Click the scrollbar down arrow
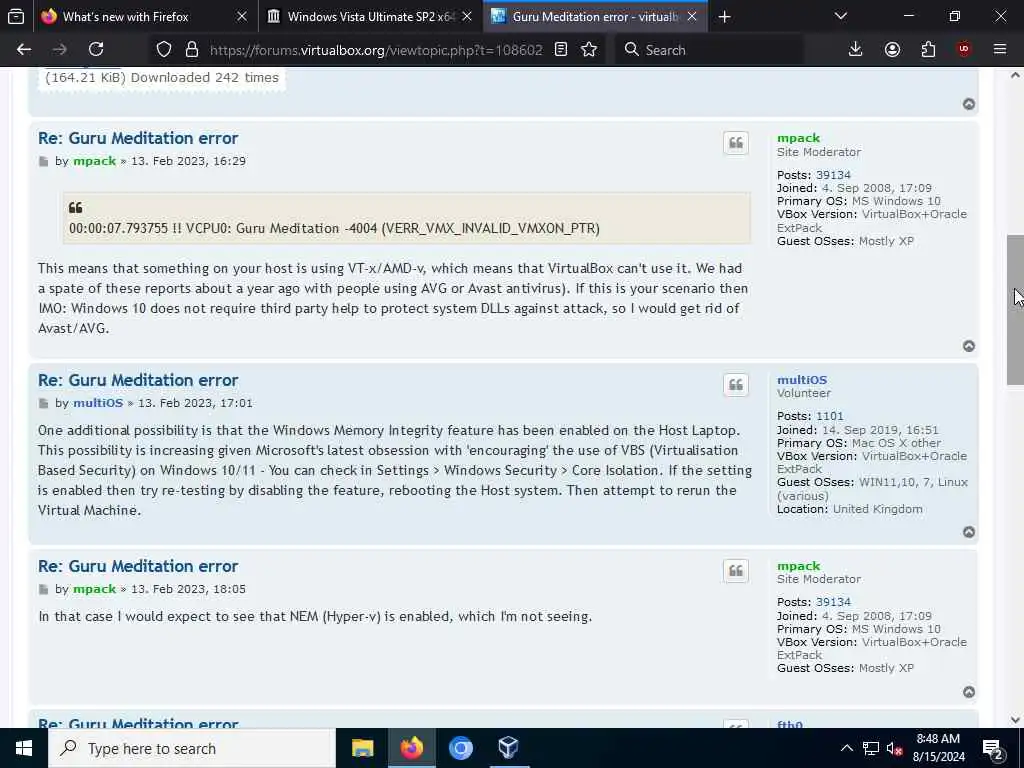The image size is (1024, 768). click(x=1015, y=720)
